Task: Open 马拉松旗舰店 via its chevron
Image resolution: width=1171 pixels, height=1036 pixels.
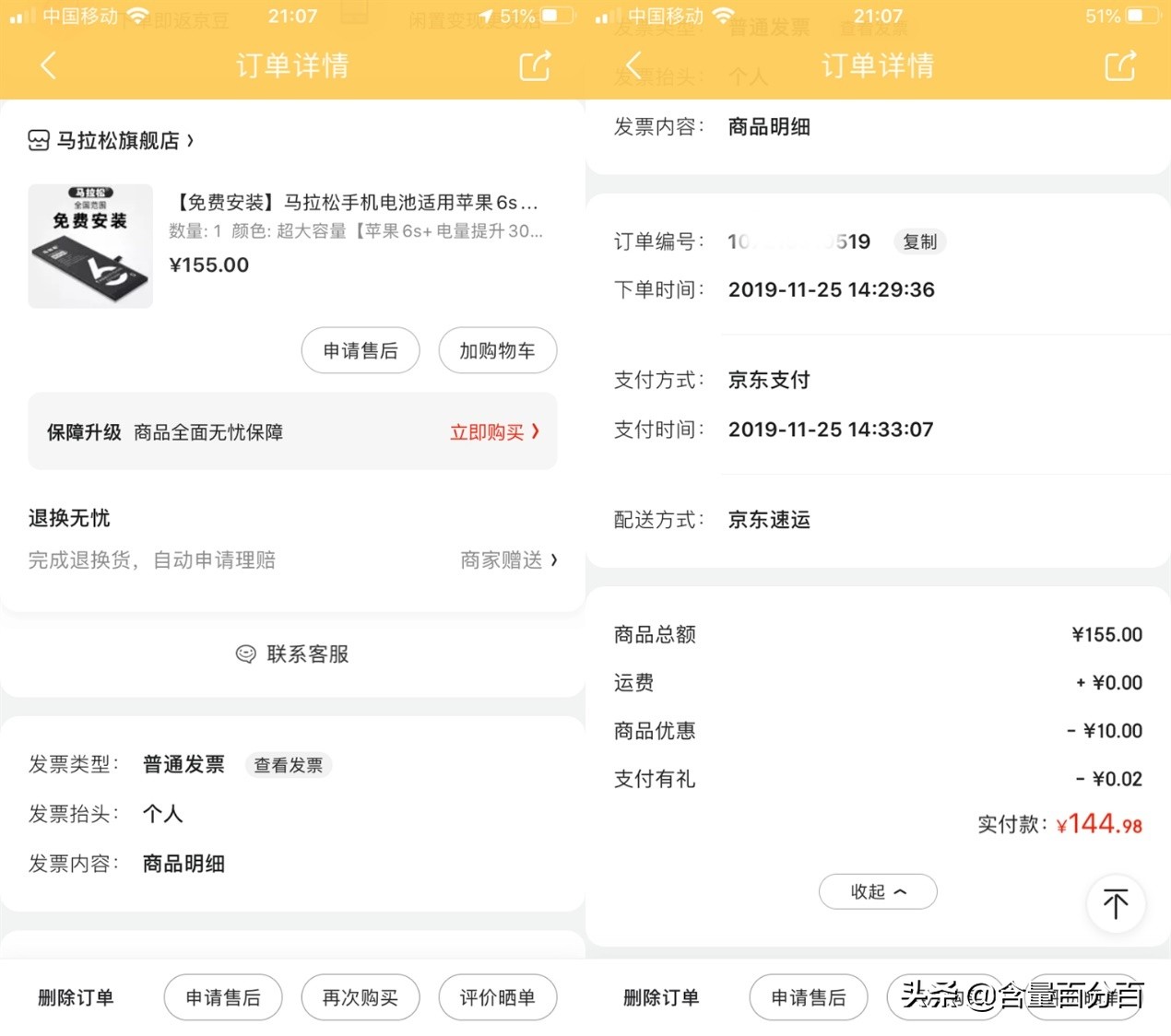Action: tap(190, 140)
